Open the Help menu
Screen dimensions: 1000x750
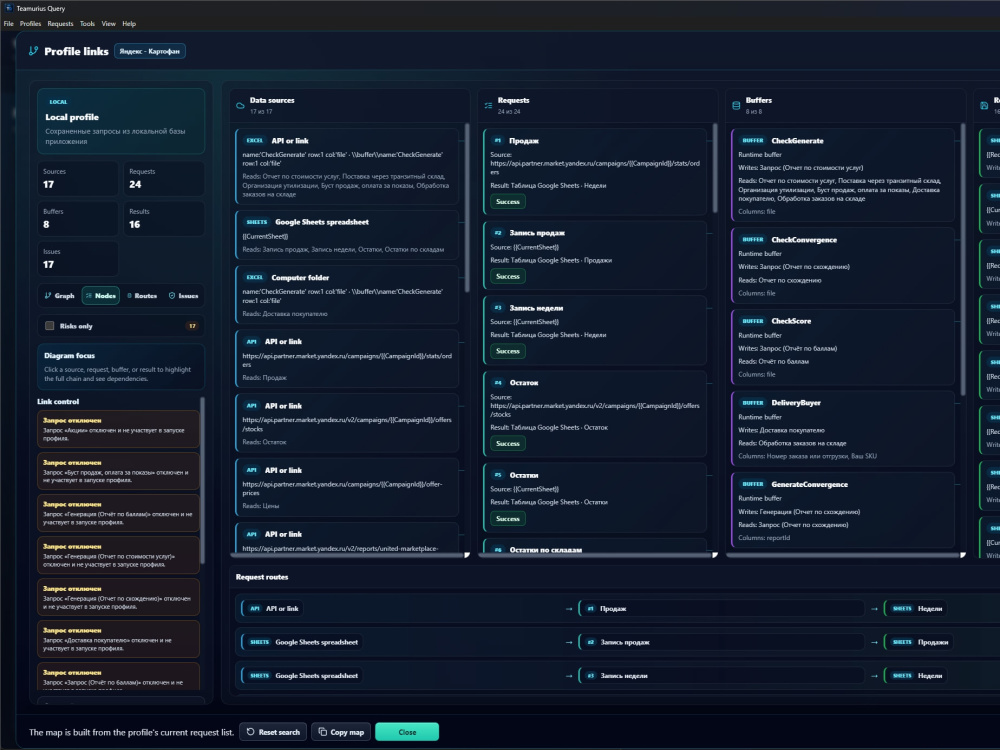[x=129, y=24]
